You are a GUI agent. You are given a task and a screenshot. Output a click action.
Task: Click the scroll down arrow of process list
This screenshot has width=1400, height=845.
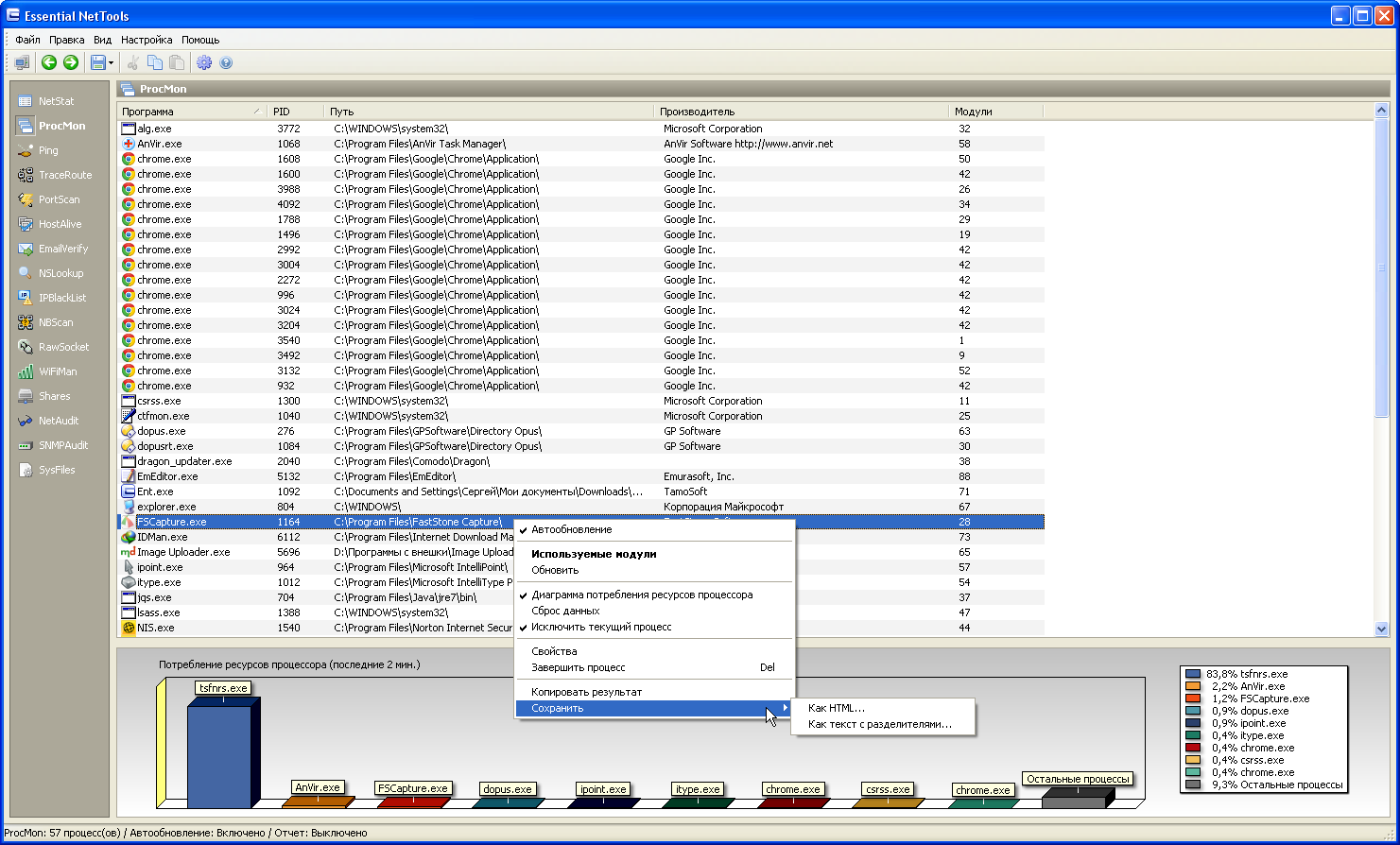1381,629
